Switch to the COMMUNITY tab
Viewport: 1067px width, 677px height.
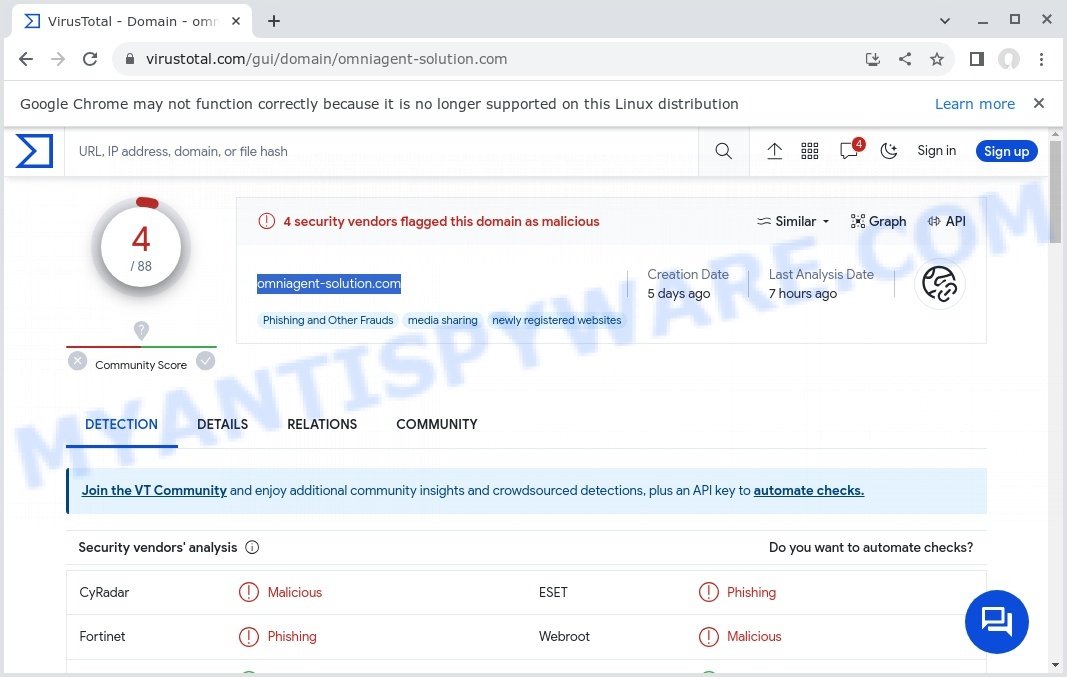[437, 424]
